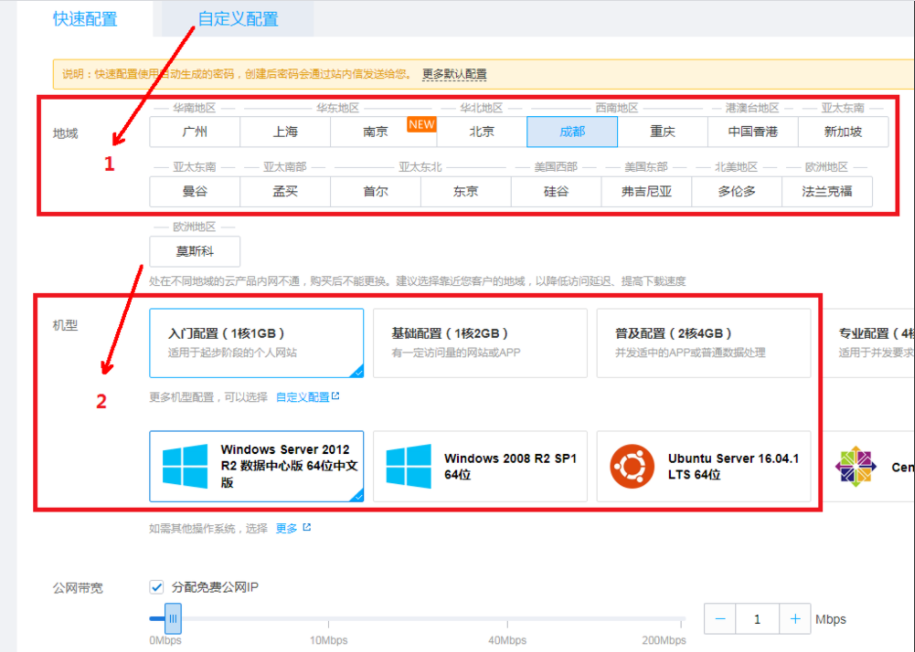915x652 pixels.
Task: Click the bandwidth value input field
Action: [x=757, y=619]
